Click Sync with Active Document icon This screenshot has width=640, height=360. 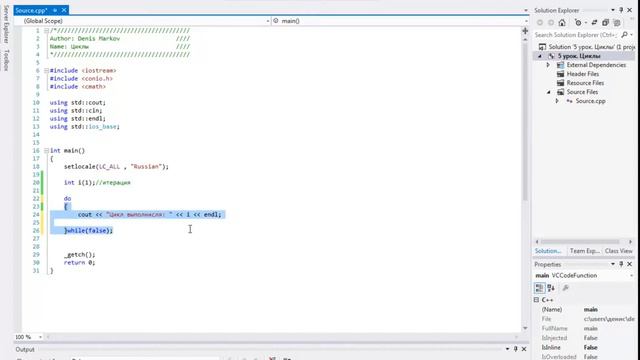click(594, 23)
